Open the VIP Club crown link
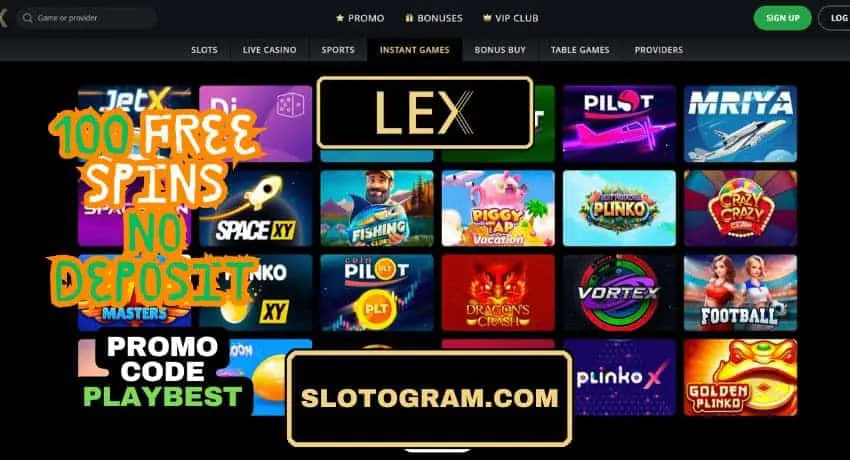 click(x=511, y=18)
